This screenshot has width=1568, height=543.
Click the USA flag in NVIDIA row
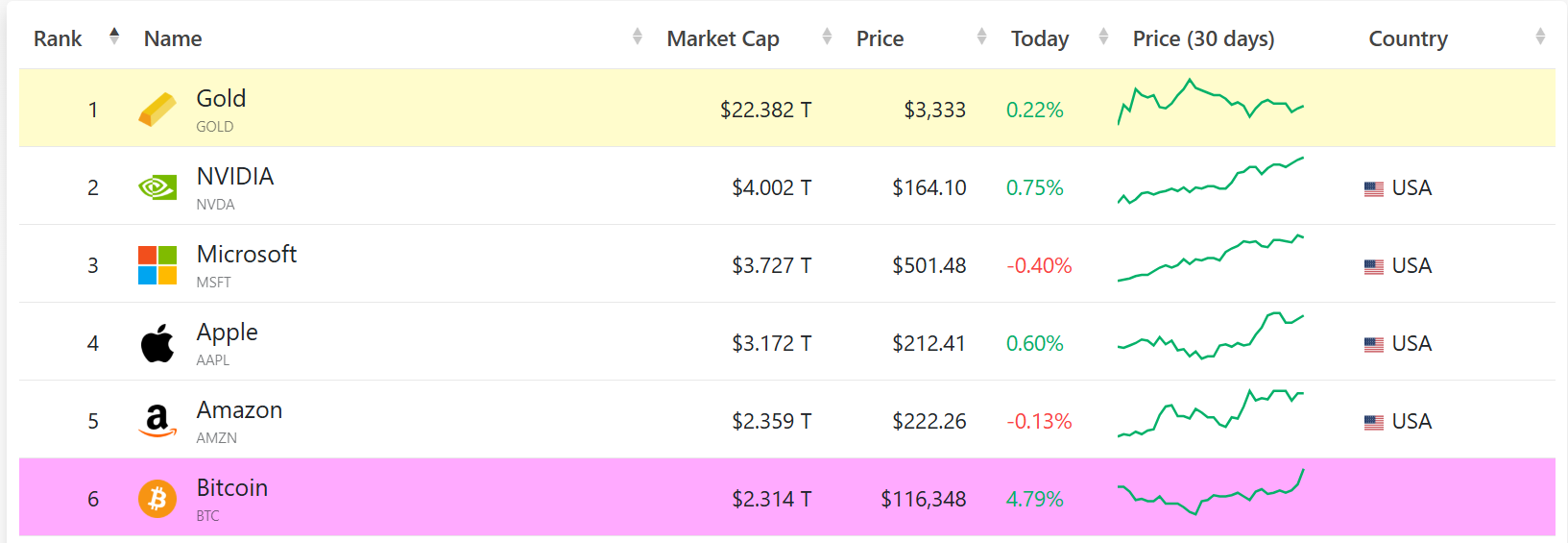1374,188
